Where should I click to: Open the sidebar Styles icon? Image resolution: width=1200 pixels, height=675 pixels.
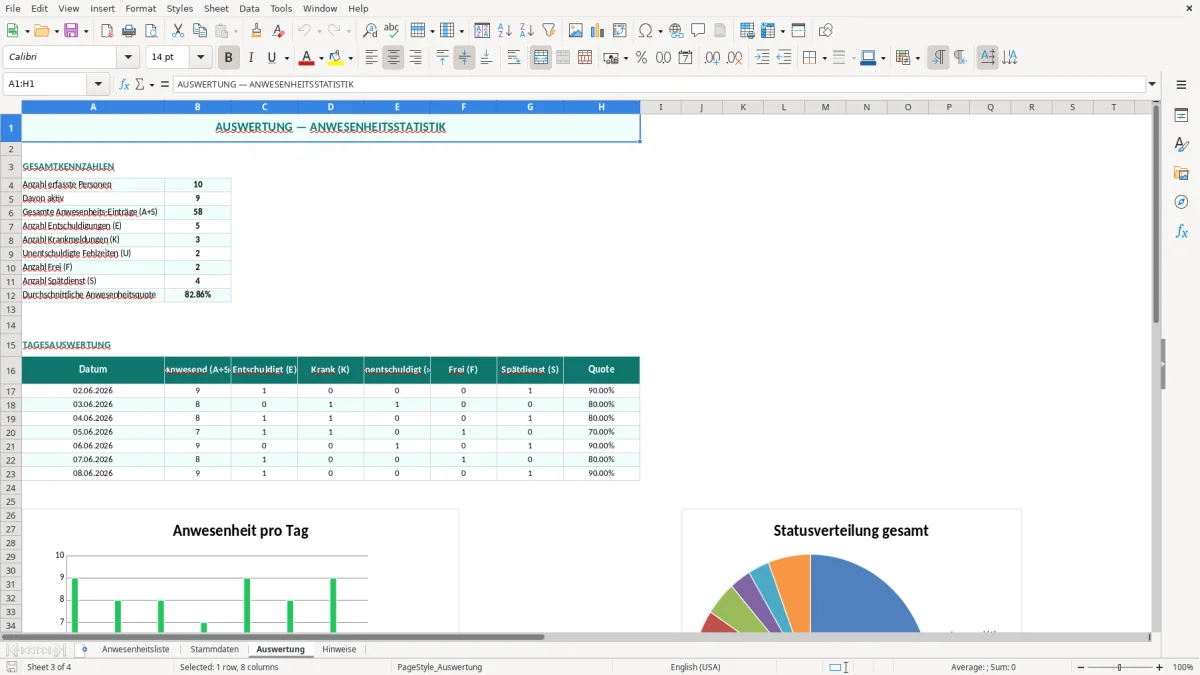coord(1182,145)
